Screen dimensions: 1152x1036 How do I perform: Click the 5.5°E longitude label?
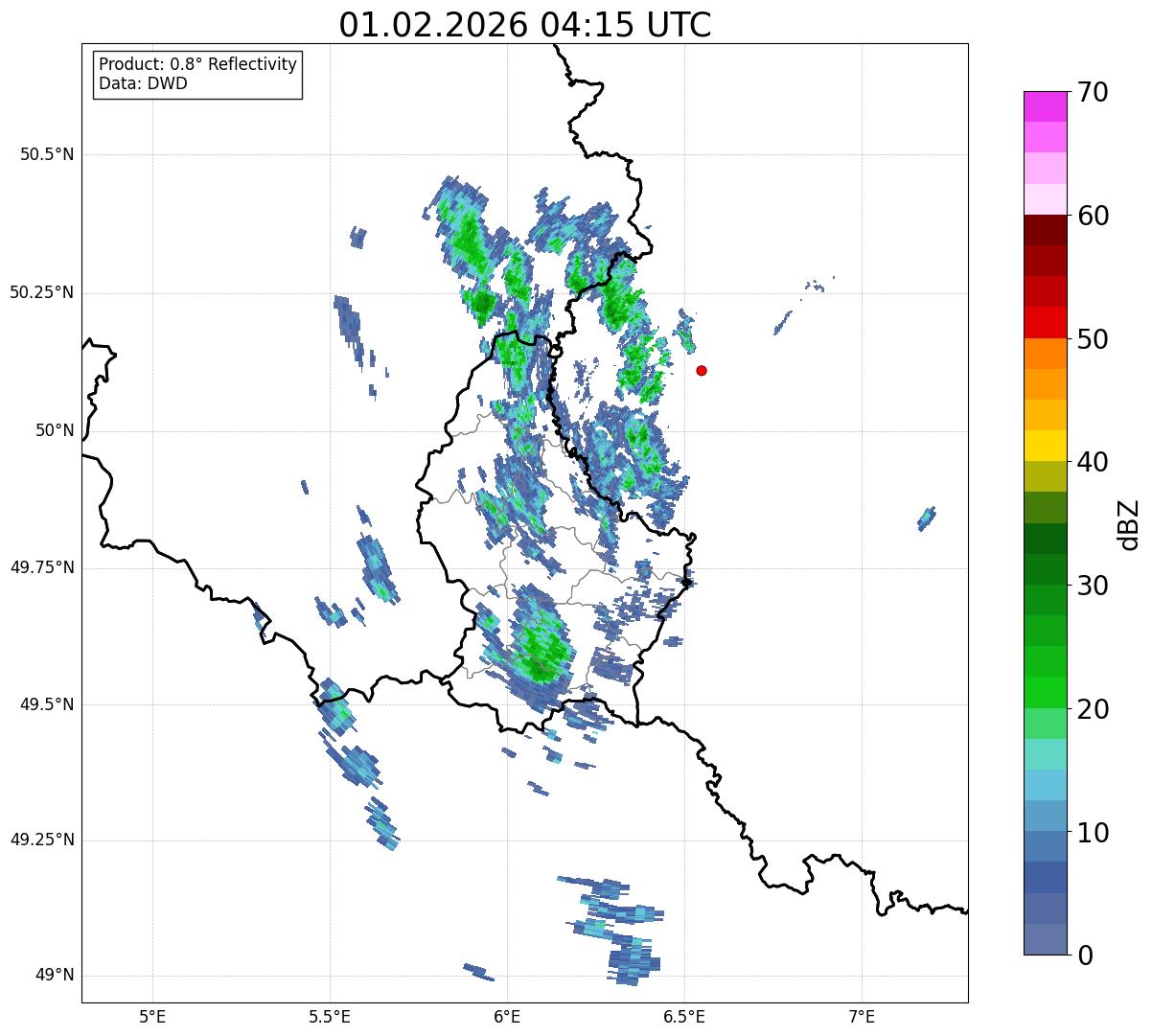[330, 1016]
